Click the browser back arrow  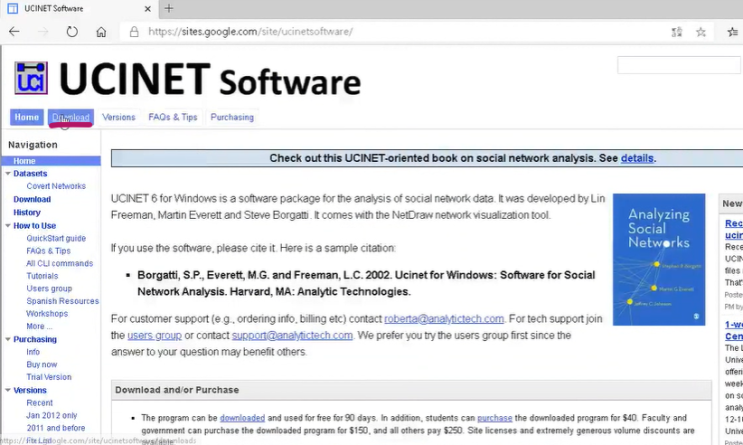14,32
